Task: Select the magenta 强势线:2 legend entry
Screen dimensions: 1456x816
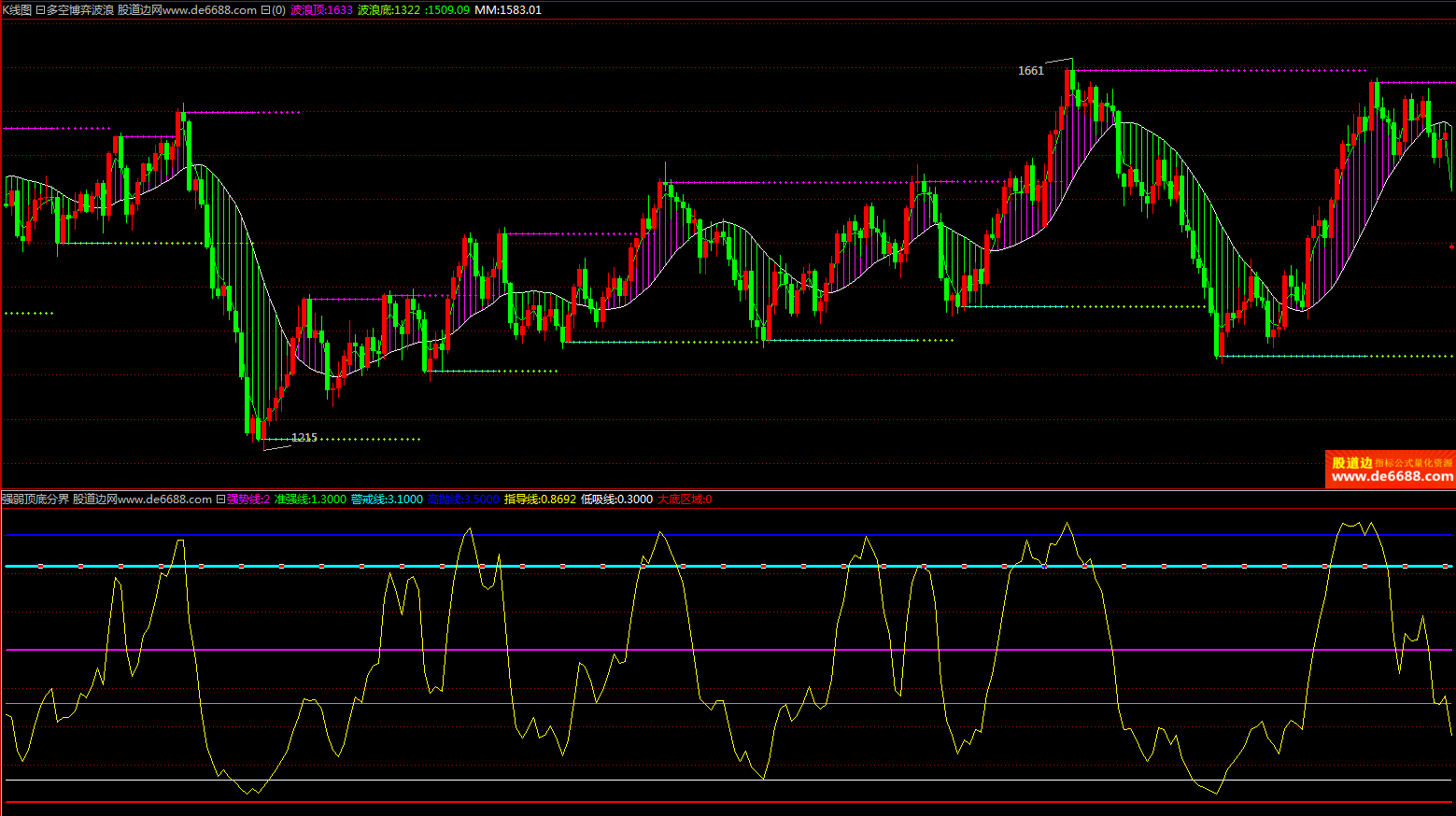Action: [248, 499]
